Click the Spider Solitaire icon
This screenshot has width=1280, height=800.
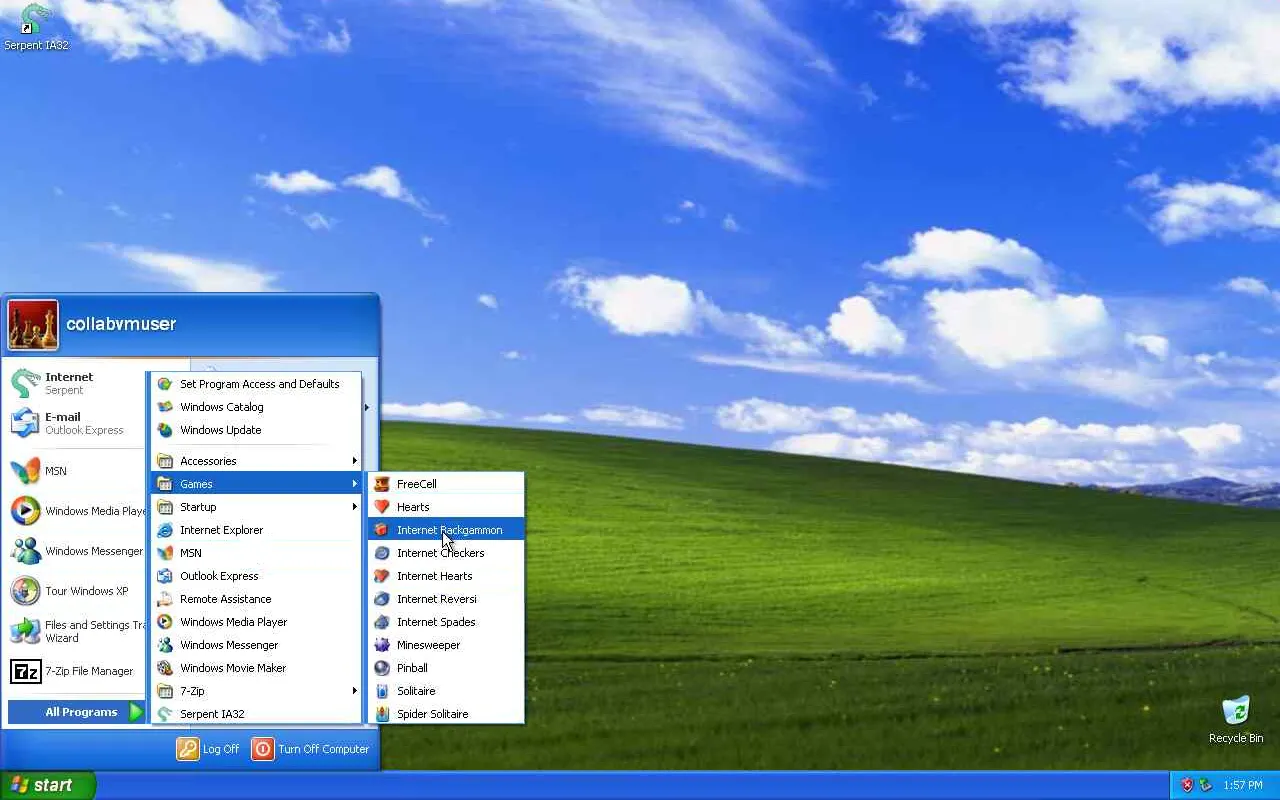[382, 714]
